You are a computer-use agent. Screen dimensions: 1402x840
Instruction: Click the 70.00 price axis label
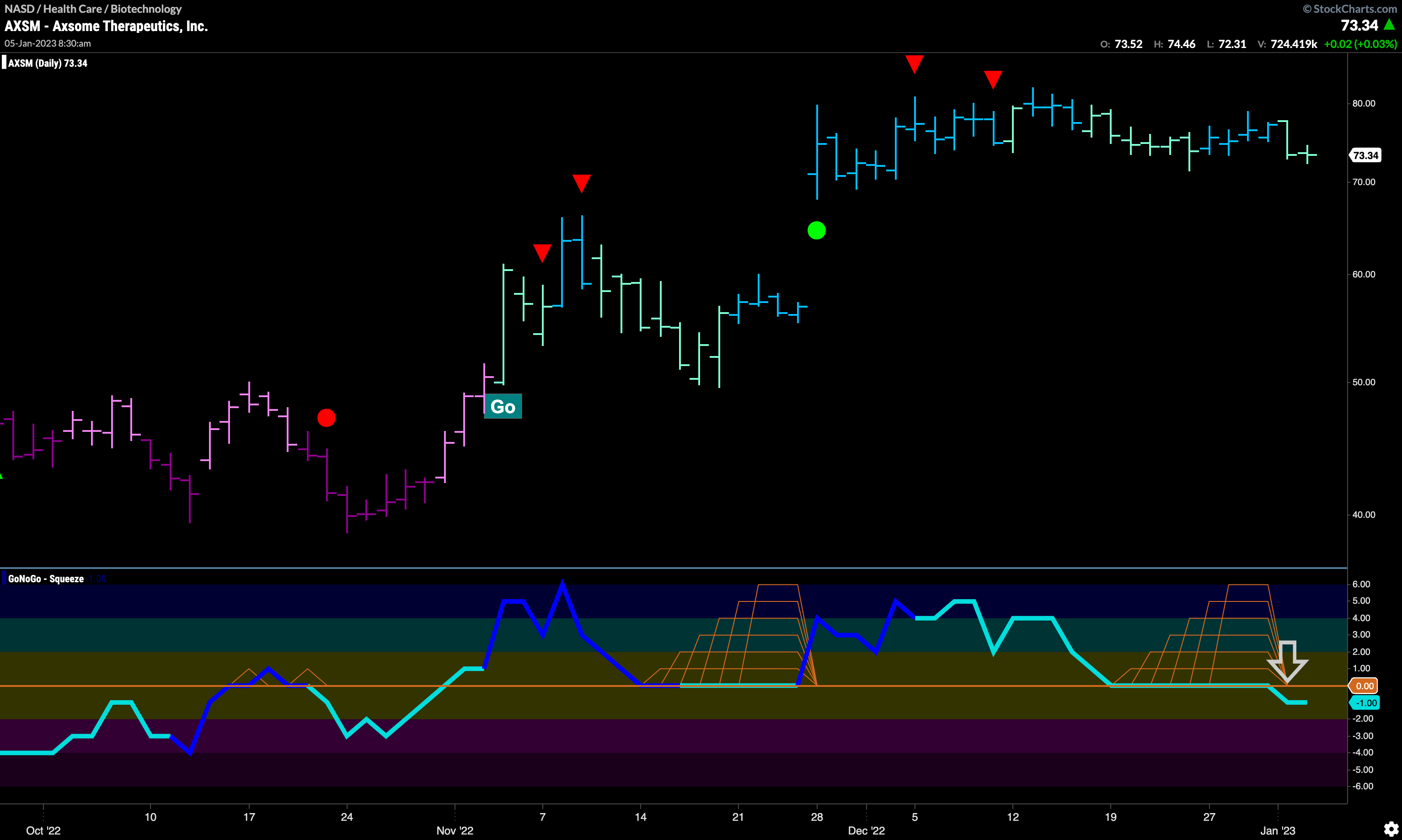click(x=1364, y=182)
